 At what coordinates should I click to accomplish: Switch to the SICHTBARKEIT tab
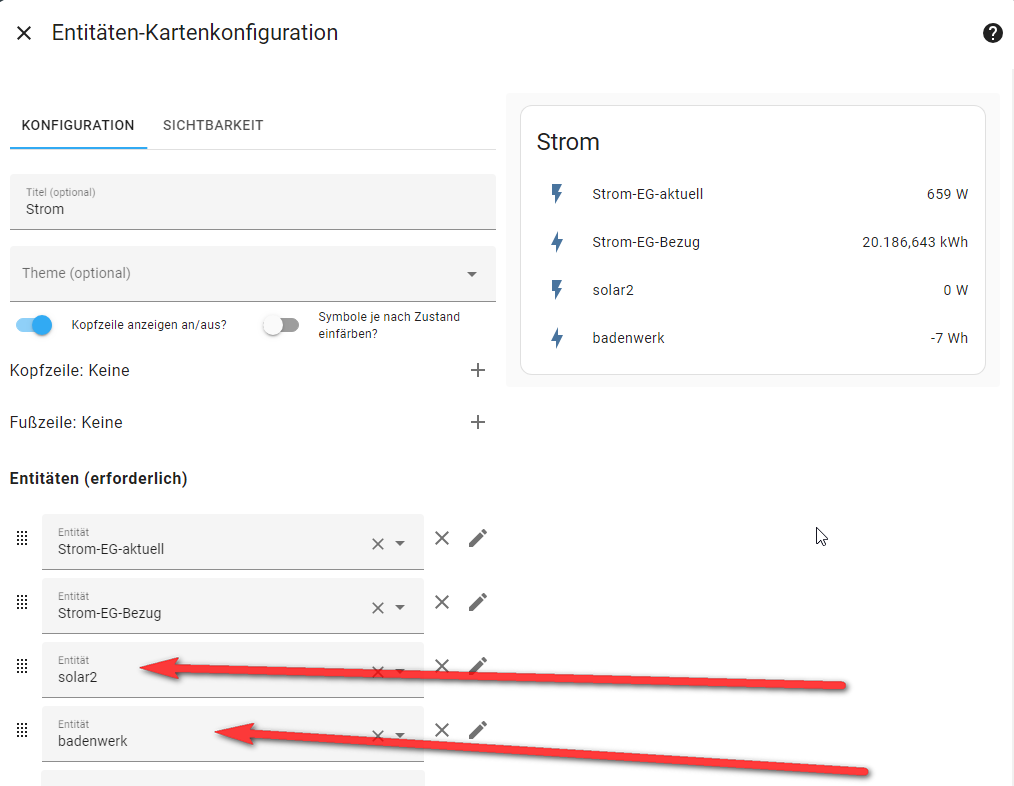point(213,126)
